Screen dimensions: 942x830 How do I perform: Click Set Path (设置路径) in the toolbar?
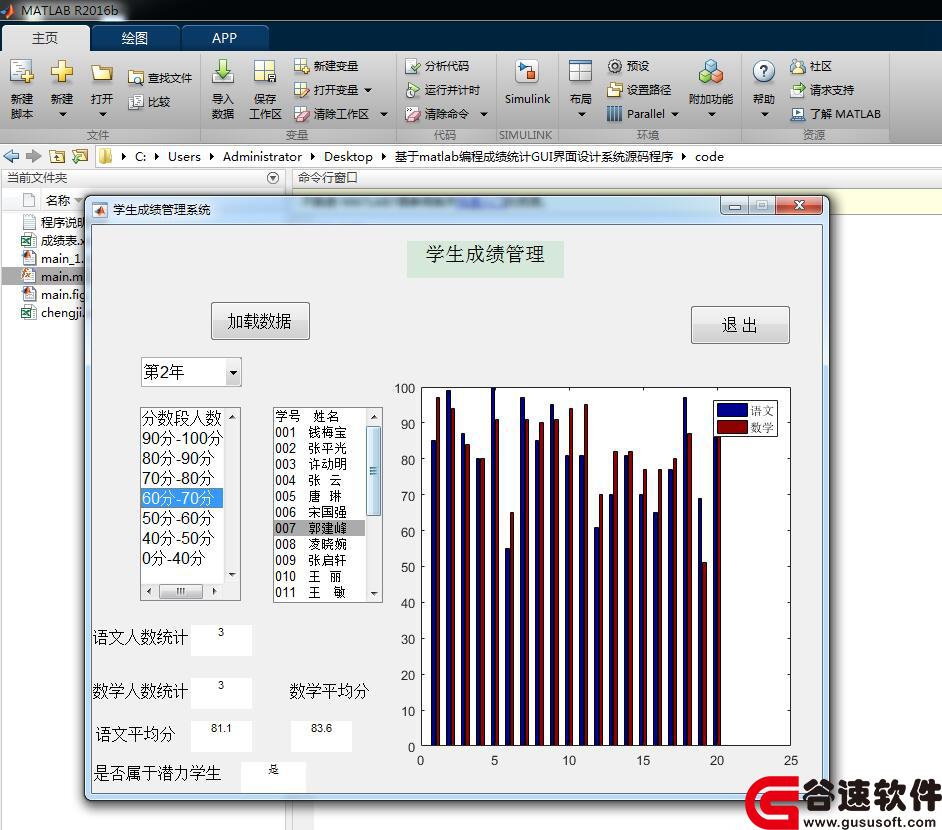point(639,90)
